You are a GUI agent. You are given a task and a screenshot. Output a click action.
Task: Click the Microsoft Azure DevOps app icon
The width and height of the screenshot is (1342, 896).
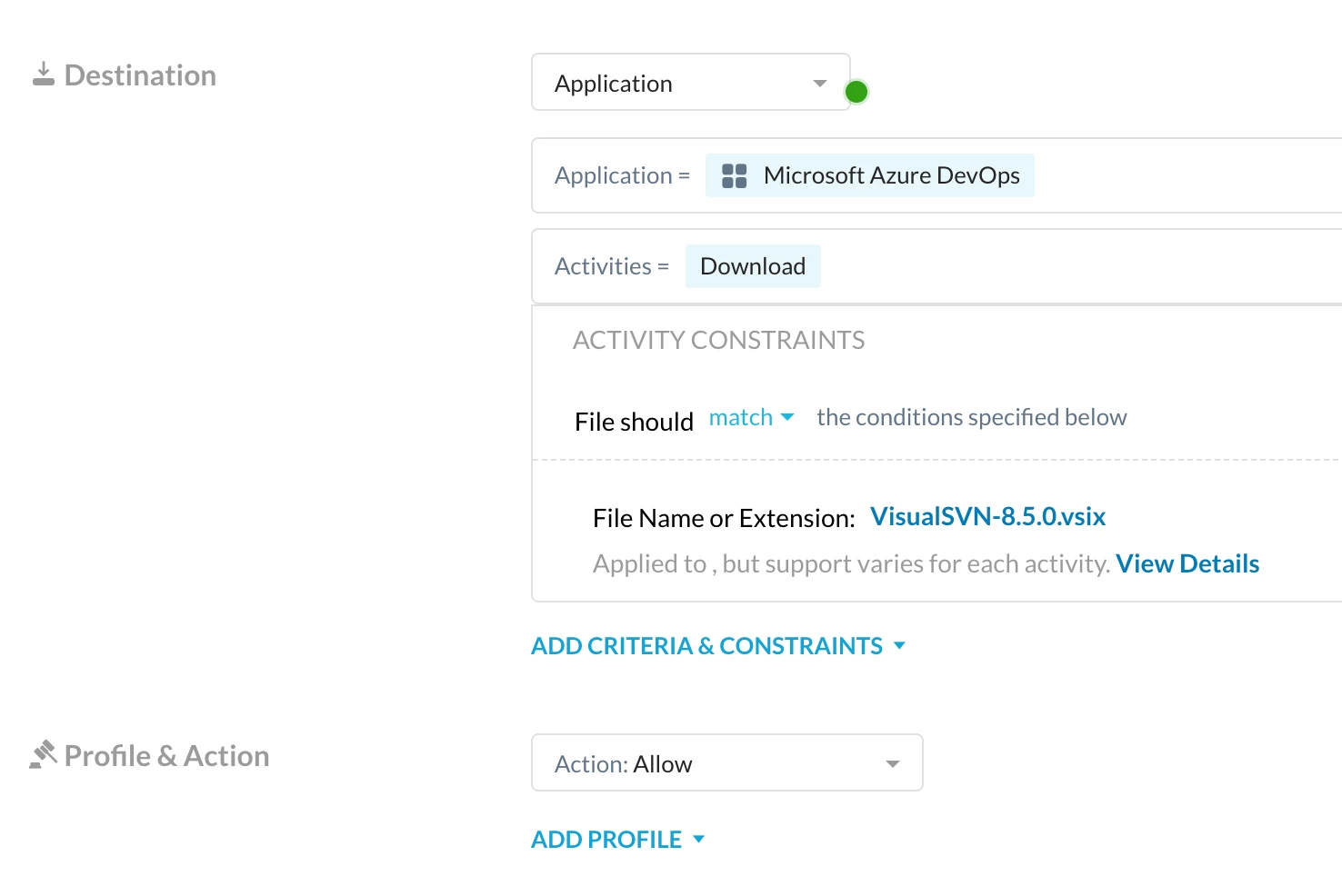click(734, 175)
